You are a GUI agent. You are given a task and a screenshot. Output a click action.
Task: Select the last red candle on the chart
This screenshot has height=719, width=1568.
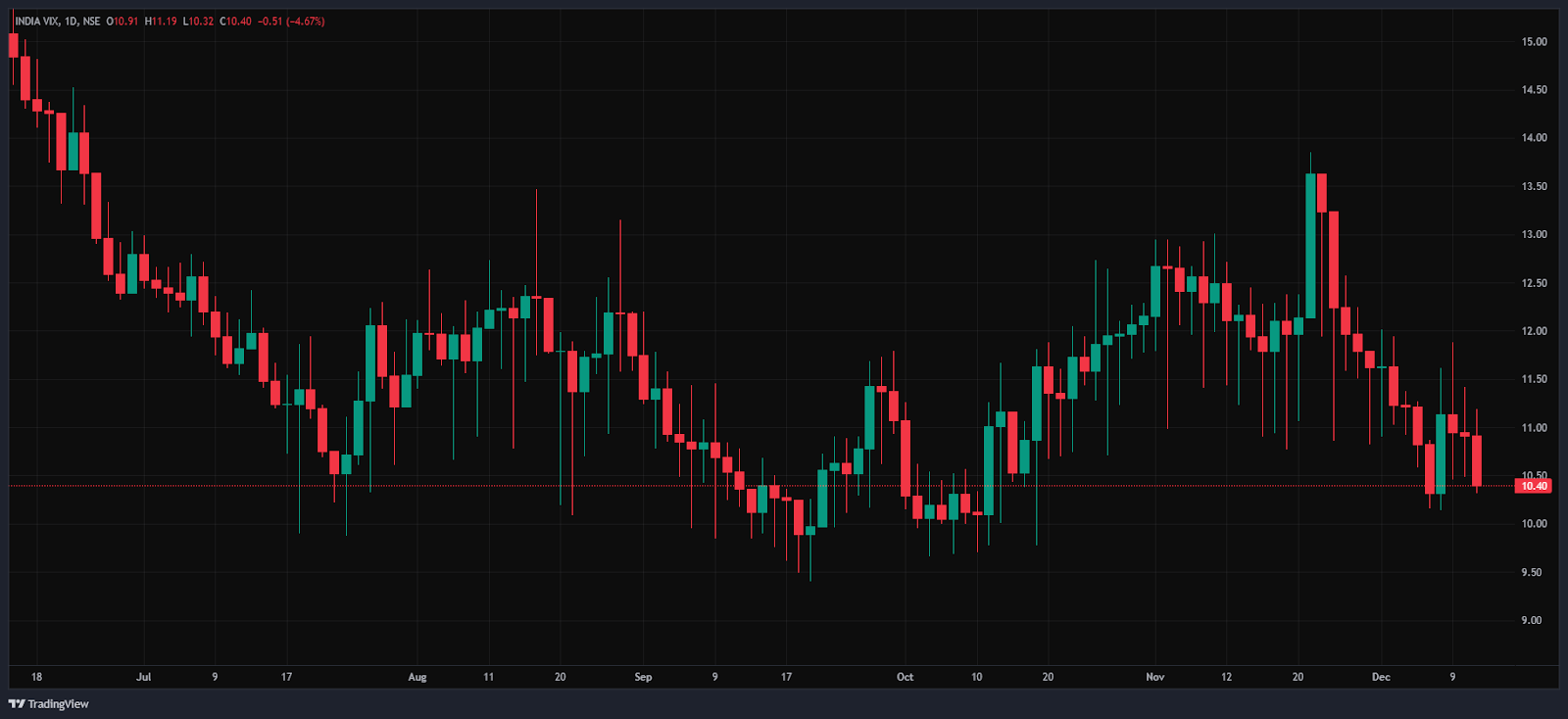[1477, 459]
